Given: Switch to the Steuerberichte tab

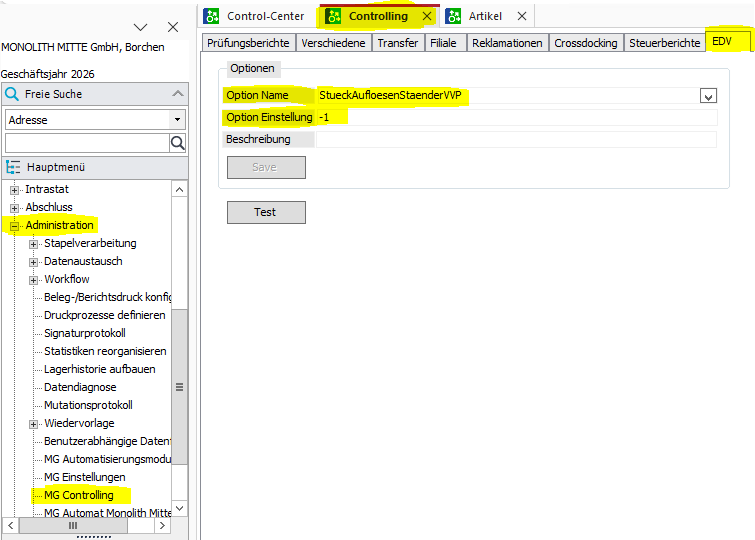Looking at the screenshot, I should pos(664,43).
